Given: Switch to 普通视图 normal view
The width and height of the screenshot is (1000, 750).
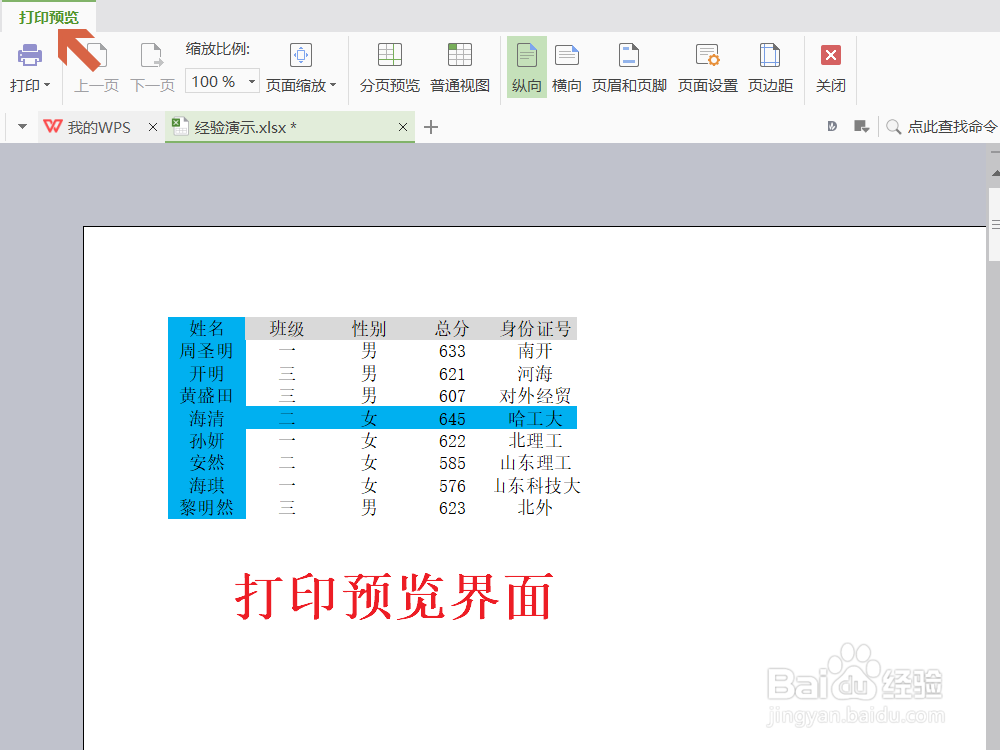Looking at the screenshot, I should [x=459, y=66].
